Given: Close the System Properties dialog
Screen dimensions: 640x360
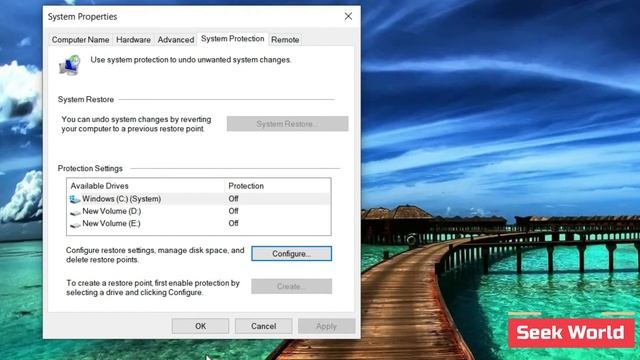Looking at the screenshot, I should tap(348, 16).
